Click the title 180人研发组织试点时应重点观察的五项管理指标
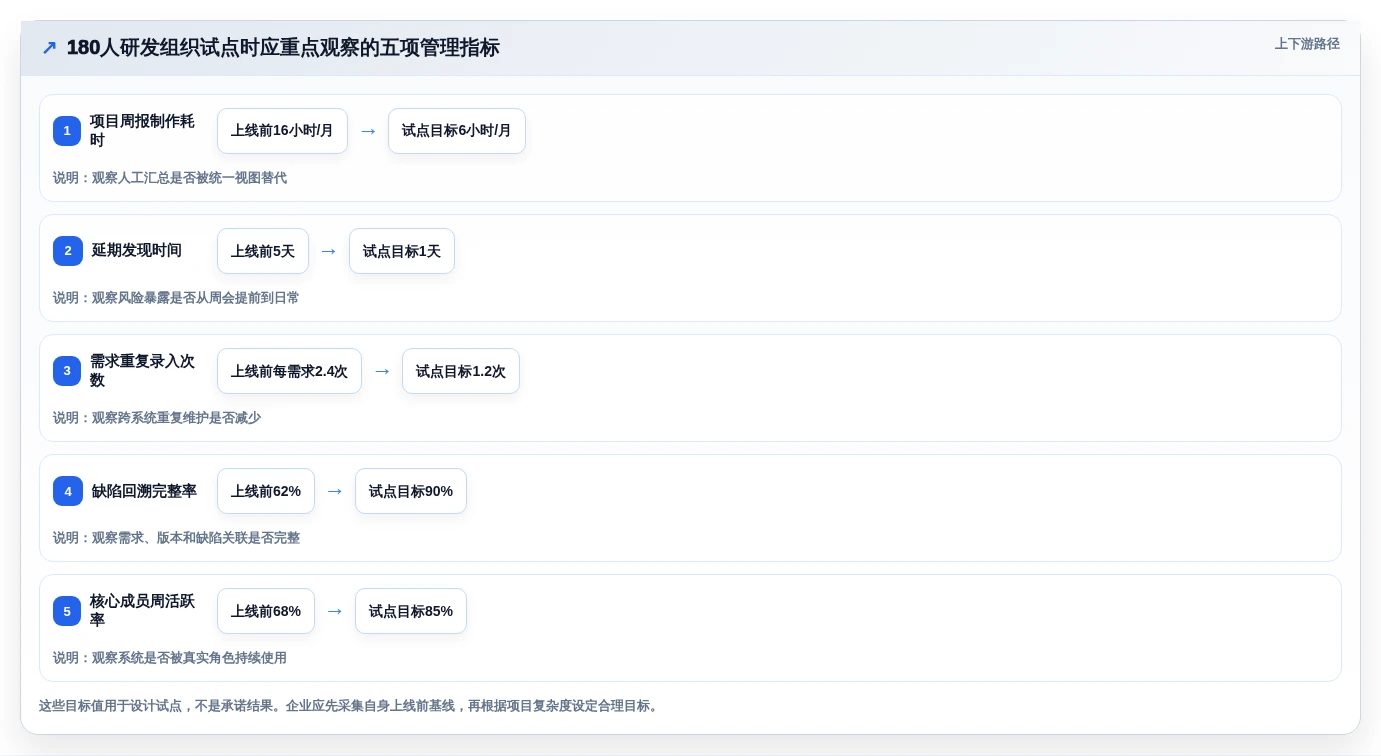This screenshot has height=756, width=1381. coord(283,48)
